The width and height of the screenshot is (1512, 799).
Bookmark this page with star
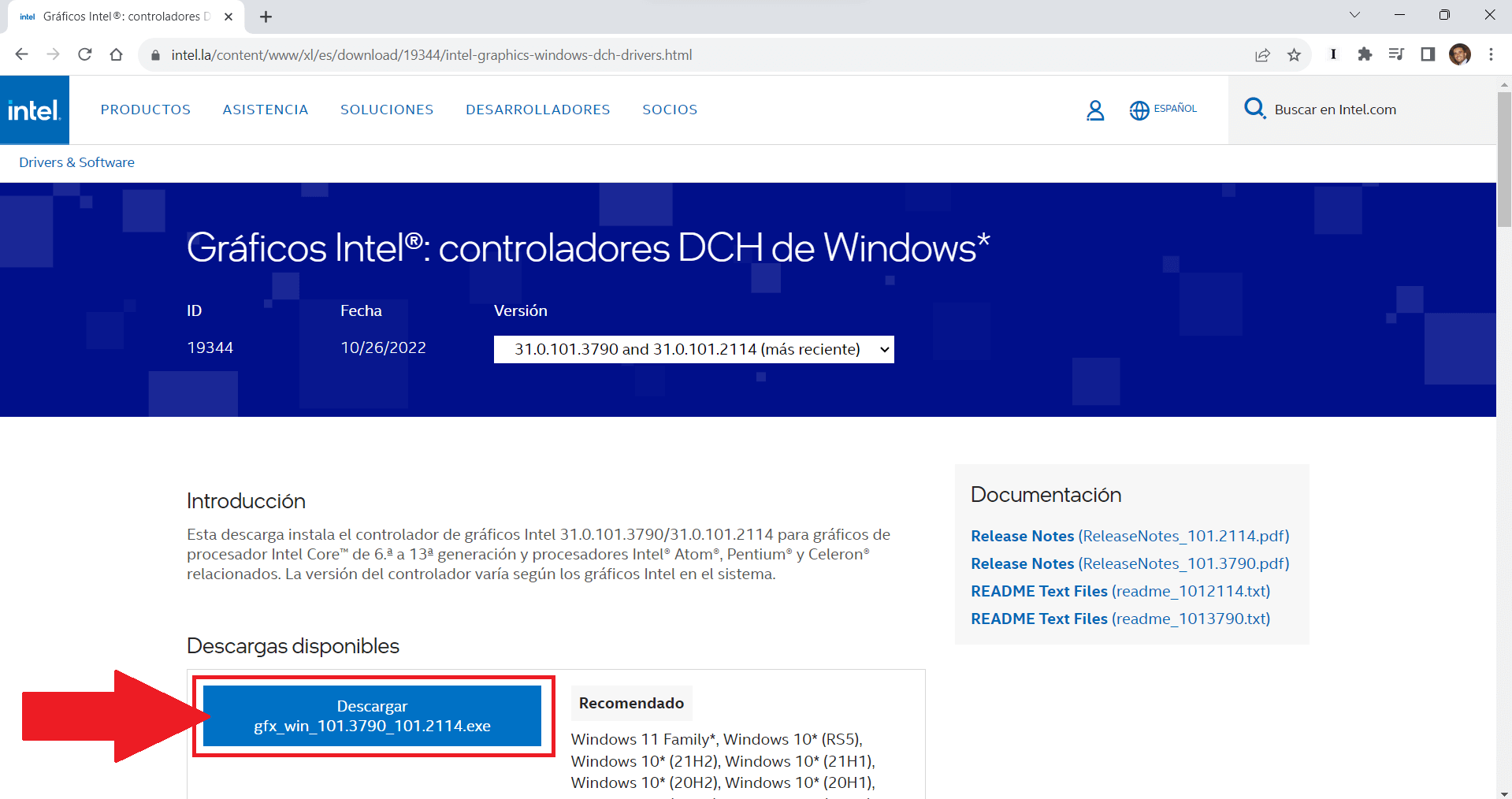coord(1294,54)
